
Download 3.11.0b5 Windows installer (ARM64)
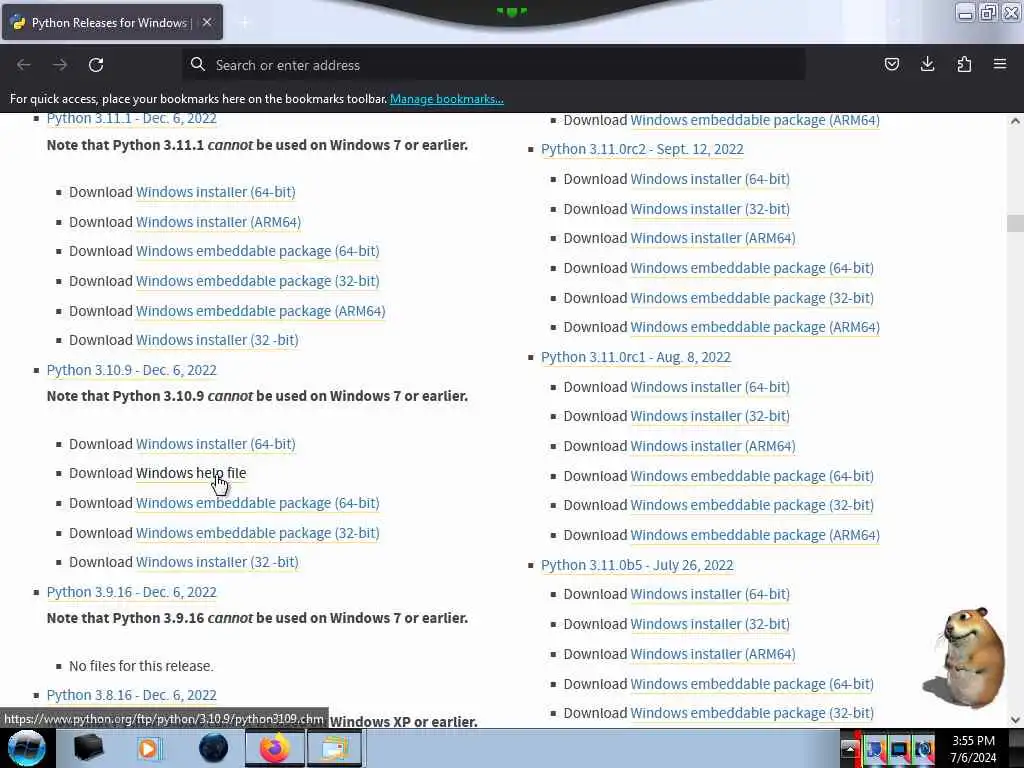click(712, 654)
